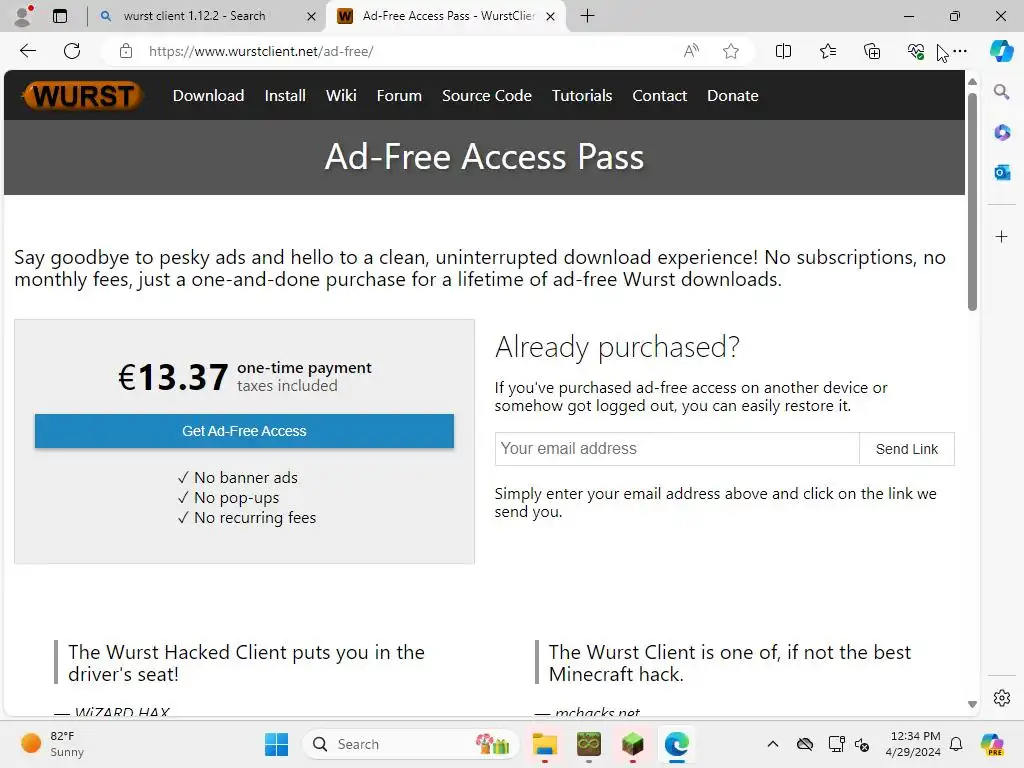This screenshot has width=1024, height=768.
Task: Open browser Collections
Action: click(x=872, y=51)
